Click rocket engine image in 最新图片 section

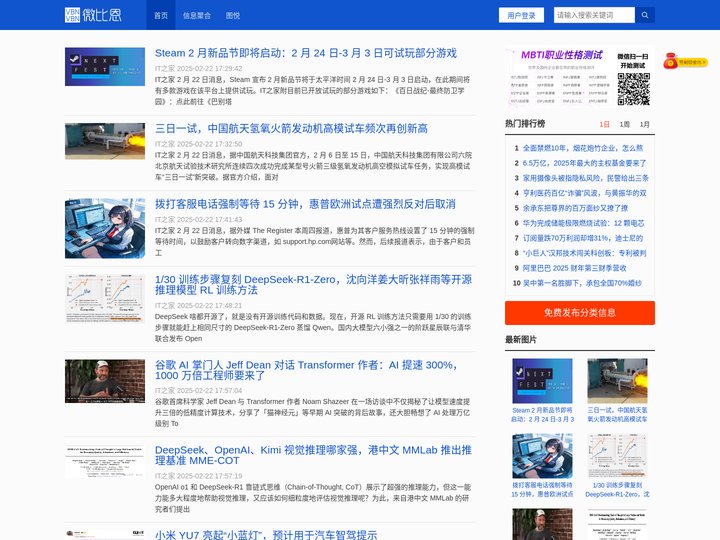(x=617, y=381)
